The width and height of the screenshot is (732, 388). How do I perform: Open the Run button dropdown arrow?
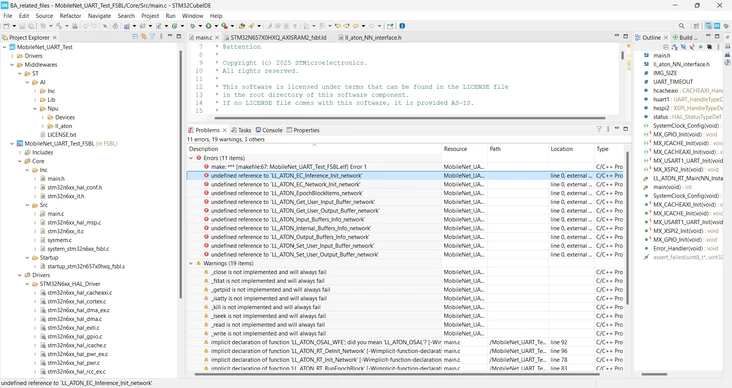click(x=216, y=26)
